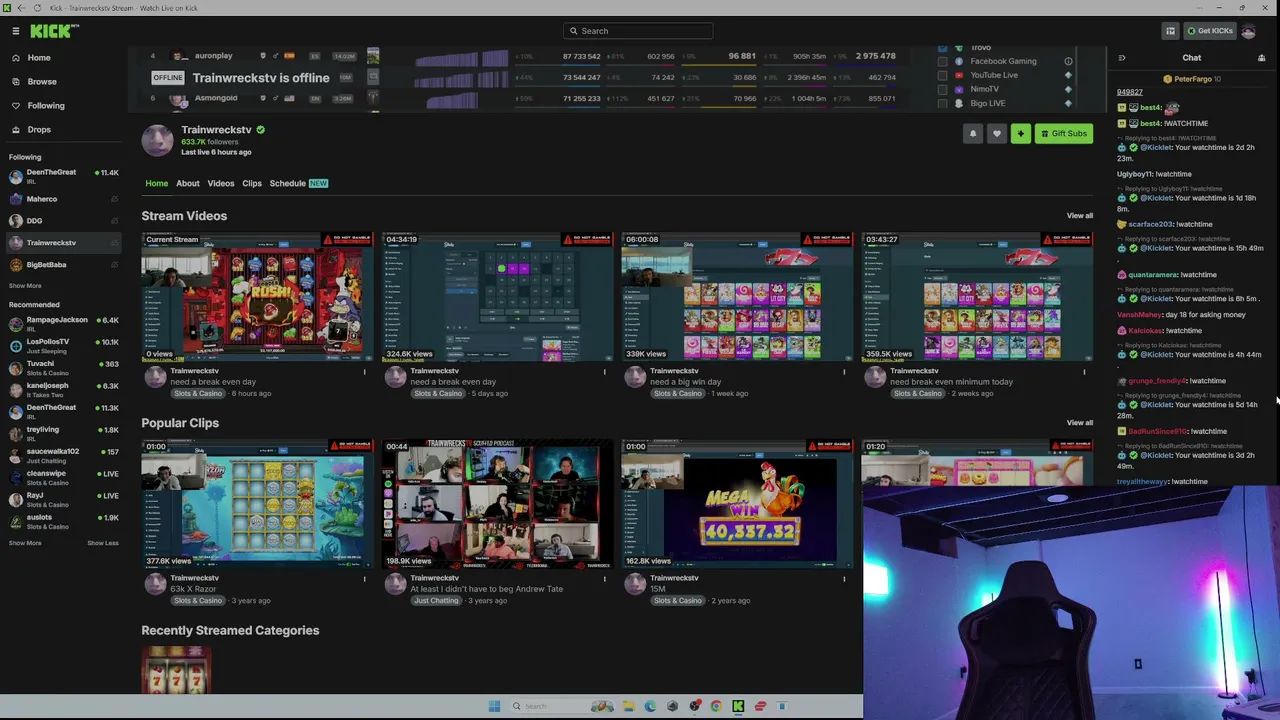Open Maherco channel in Following list

(x=62, y=199)
